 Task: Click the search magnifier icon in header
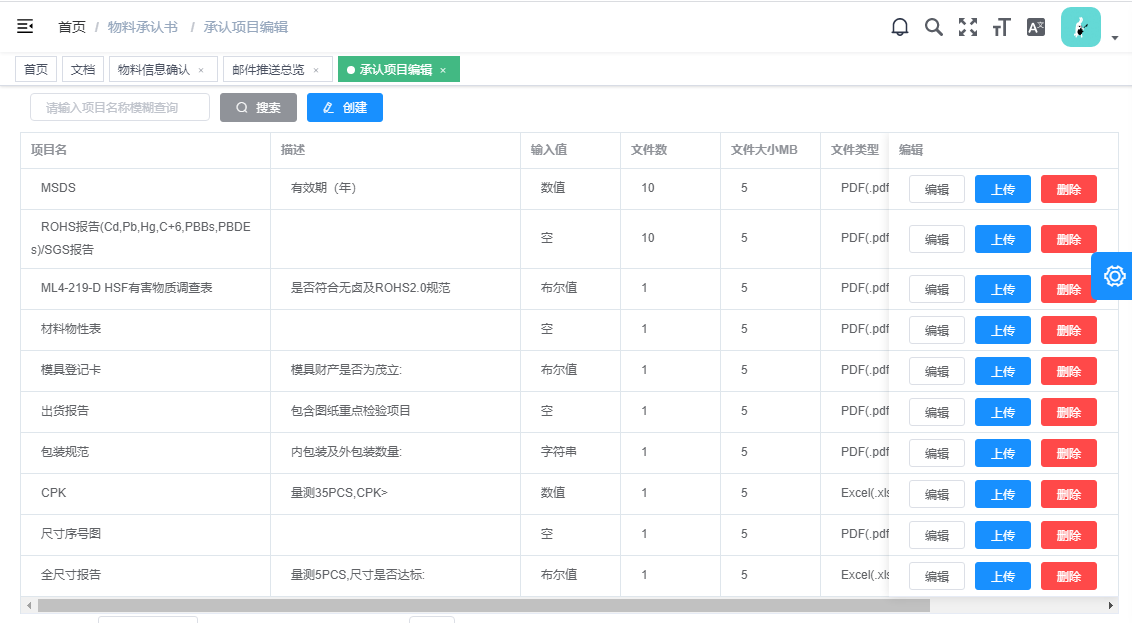(x=934, y=27)
